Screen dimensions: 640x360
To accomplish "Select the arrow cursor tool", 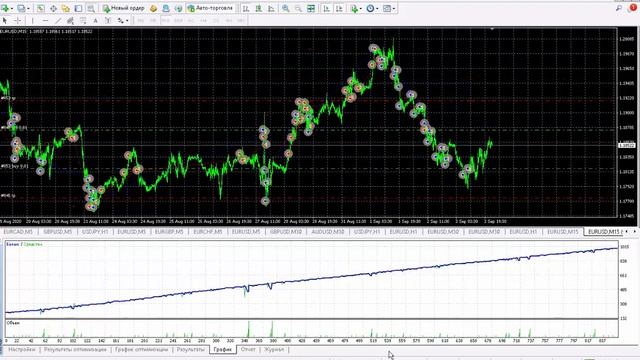I will point(5,20).
